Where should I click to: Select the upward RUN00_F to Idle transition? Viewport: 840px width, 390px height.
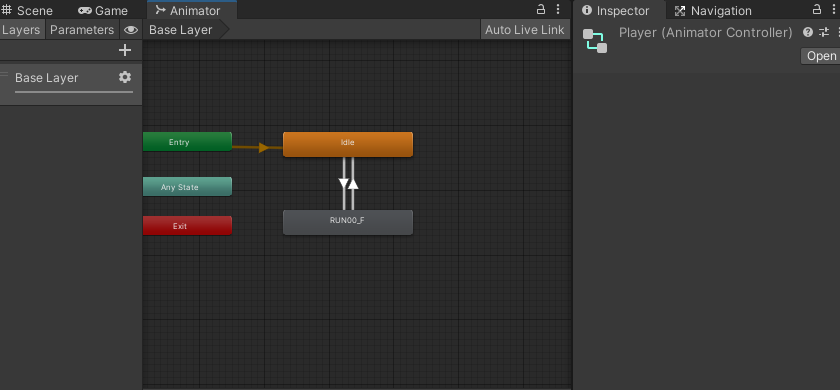click(353, 183)
